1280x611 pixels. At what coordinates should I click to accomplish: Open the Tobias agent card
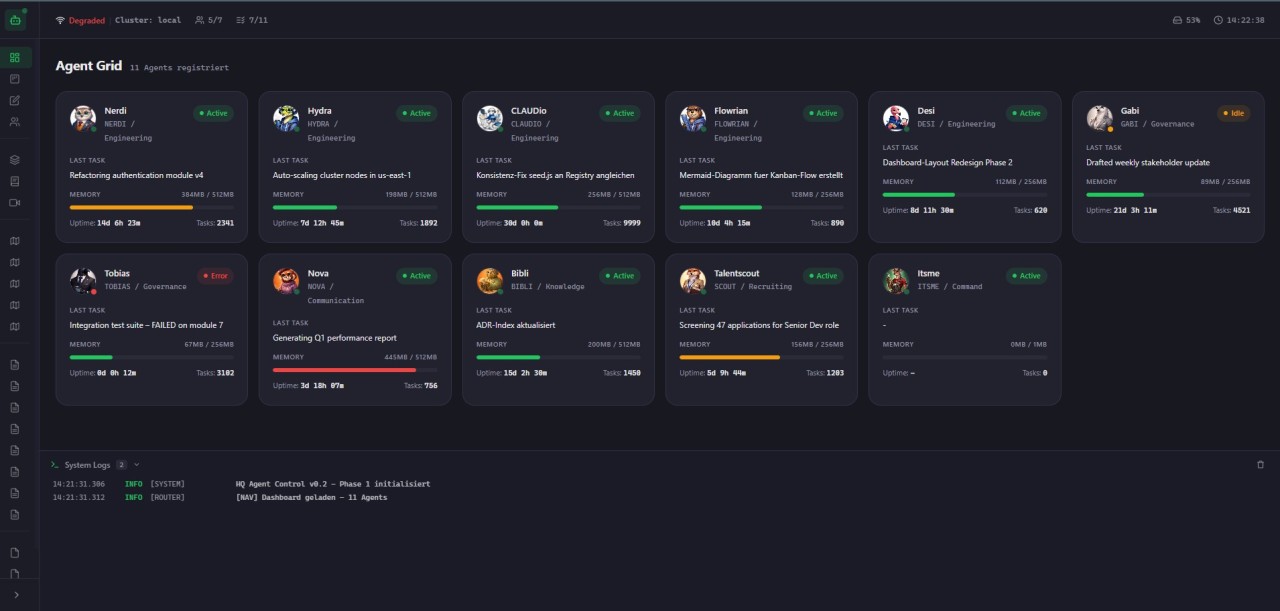tap(151, 330)
